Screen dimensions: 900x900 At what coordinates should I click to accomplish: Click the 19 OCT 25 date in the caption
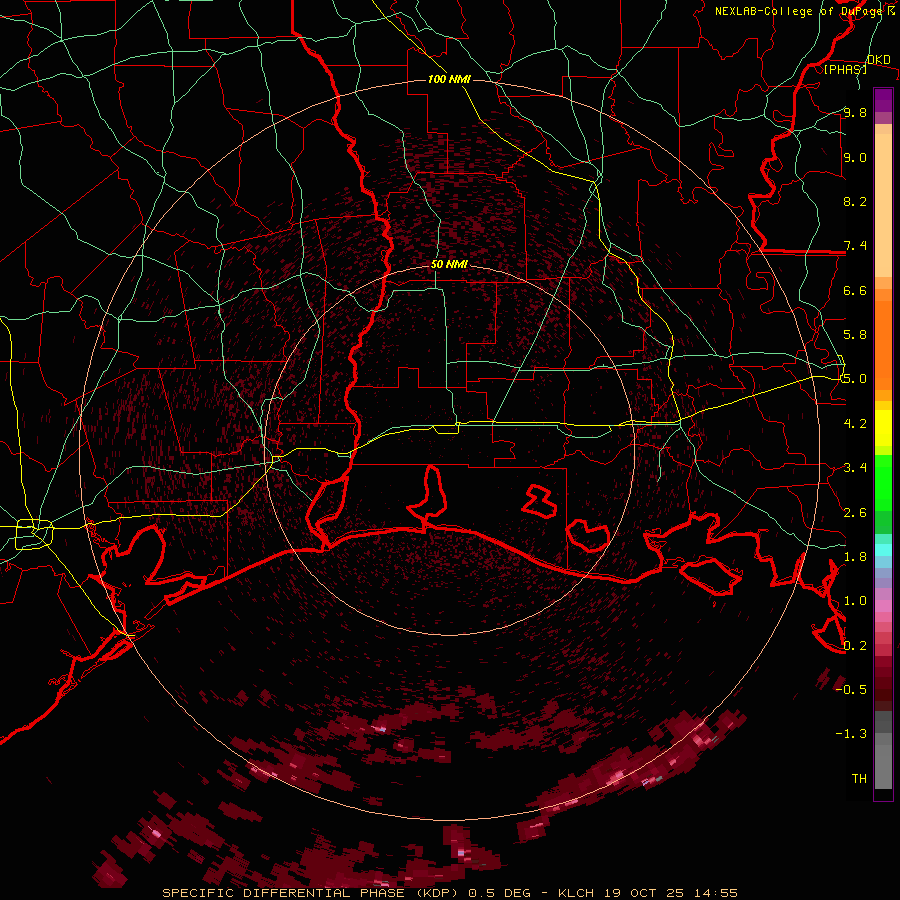point(644,893)
